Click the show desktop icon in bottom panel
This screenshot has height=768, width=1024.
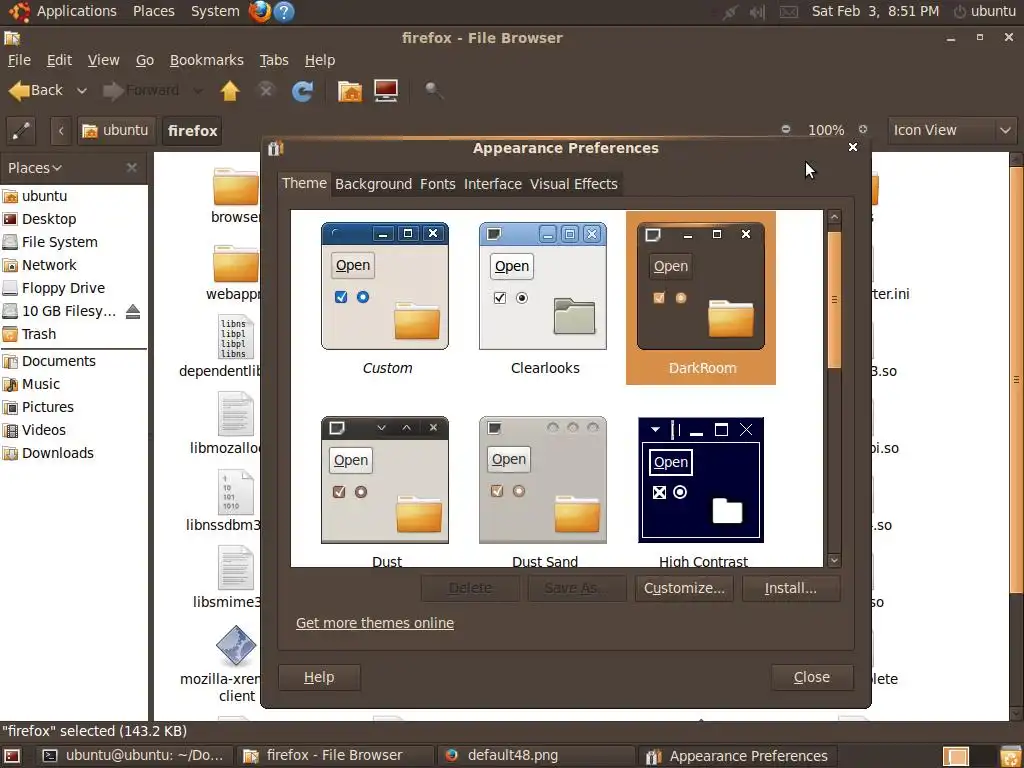point(12,756)
